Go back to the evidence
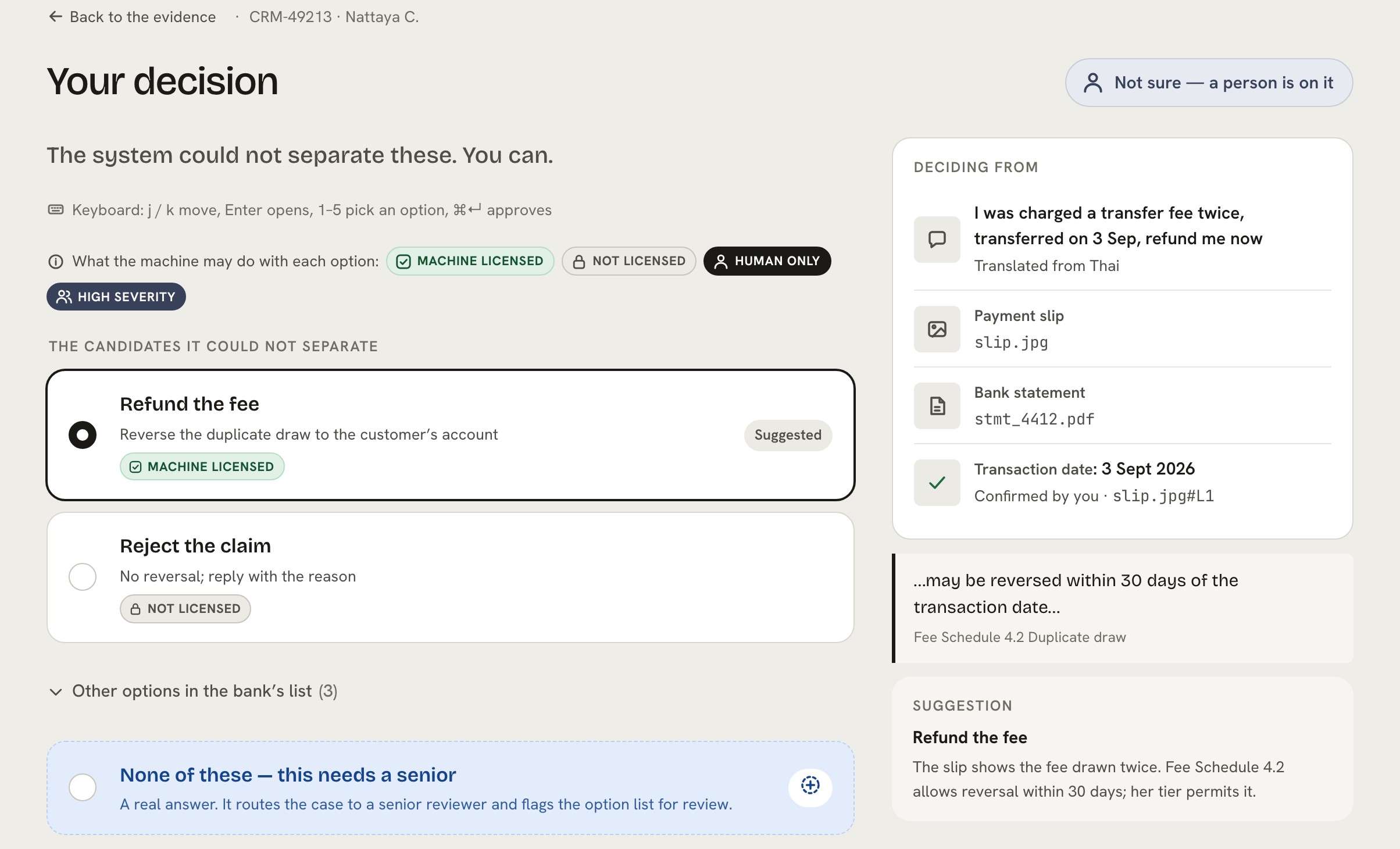Viewport: 1400px width, 849px height. coord(133,17)
